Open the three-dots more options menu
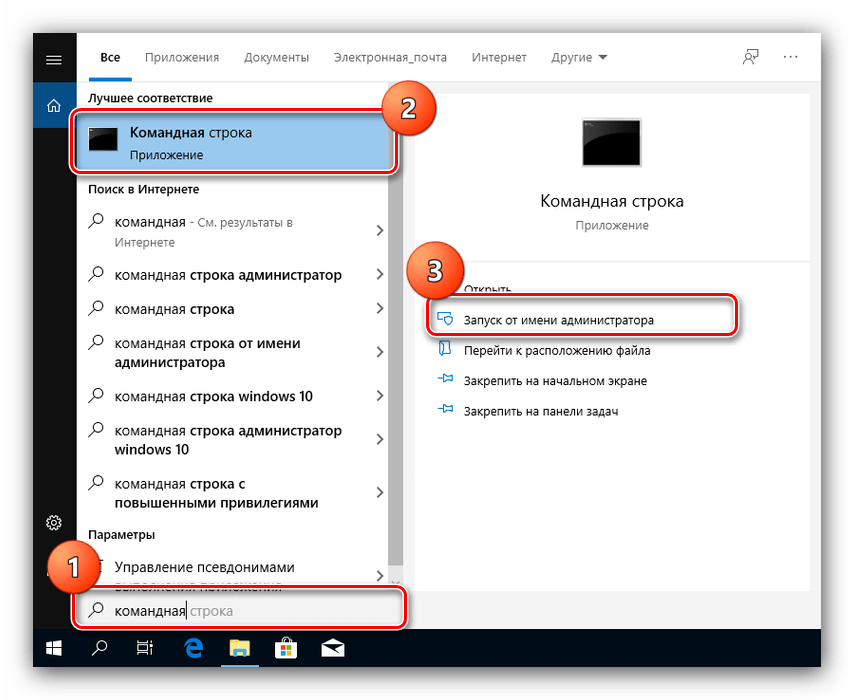The image size is (854, 700). coord(791,58)
